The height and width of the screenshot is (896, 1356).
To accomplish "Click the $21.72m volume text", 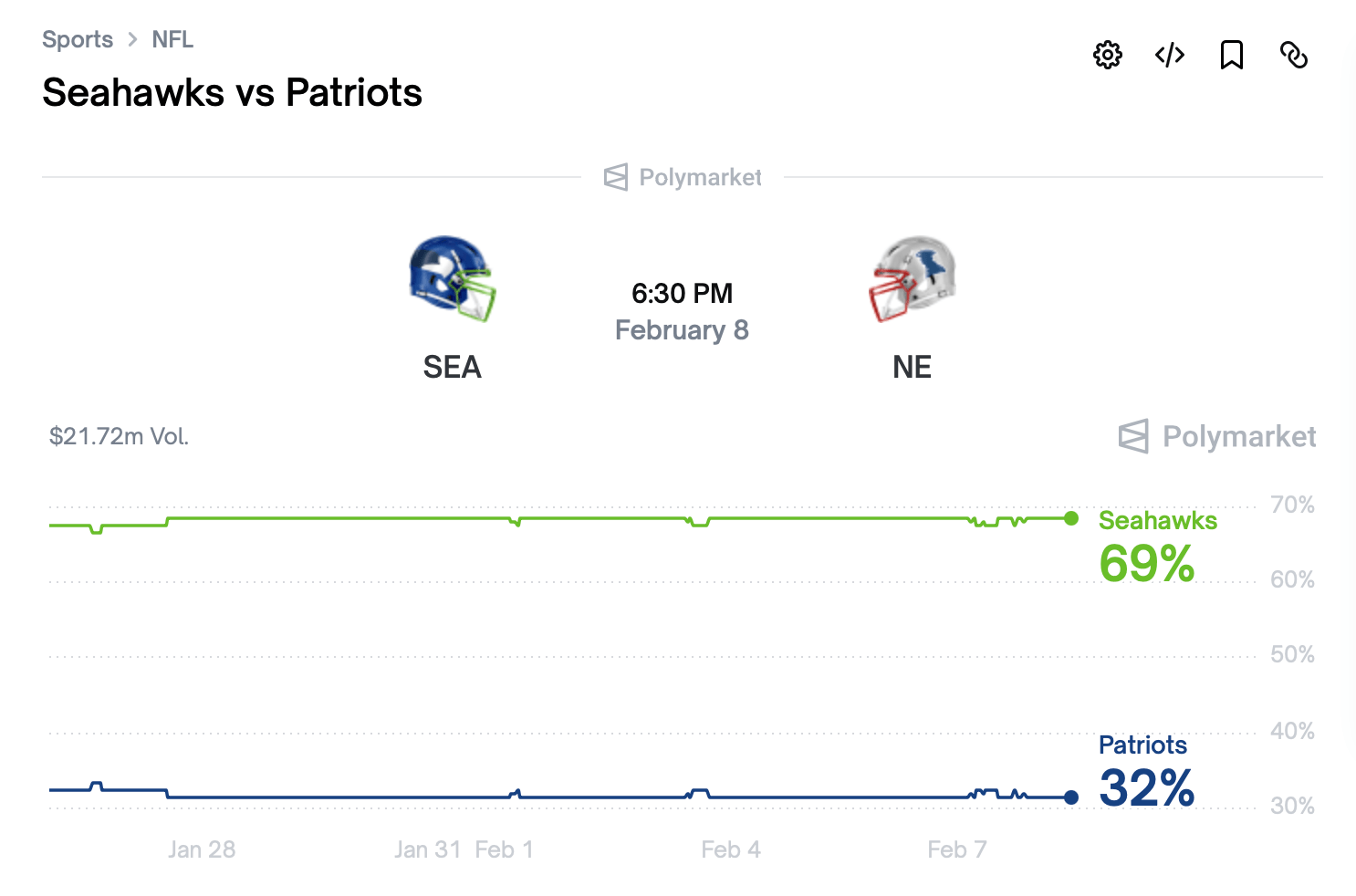I will click(x=119, y=436).
